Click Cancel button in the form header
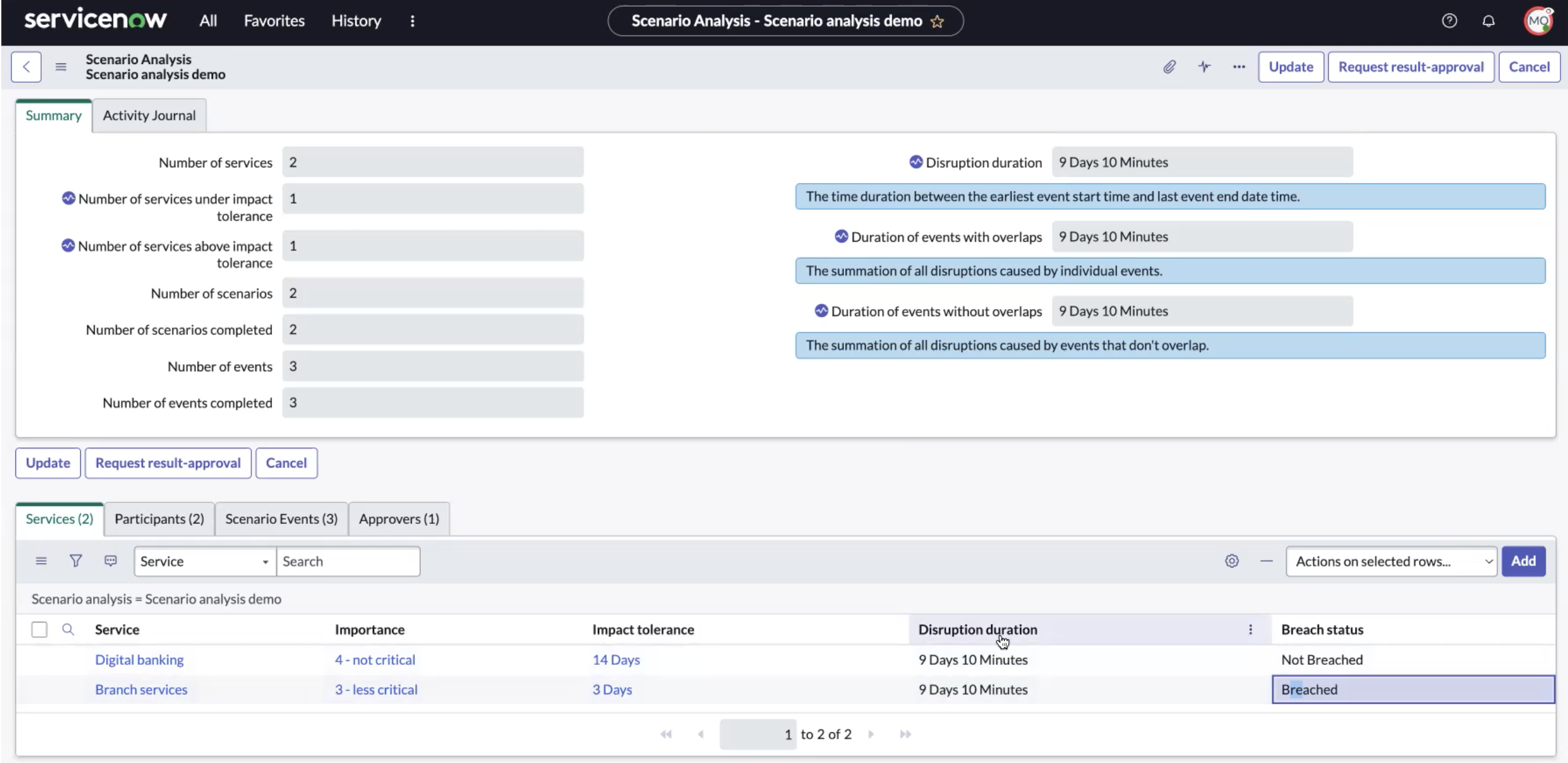 tap(1530, 67)
